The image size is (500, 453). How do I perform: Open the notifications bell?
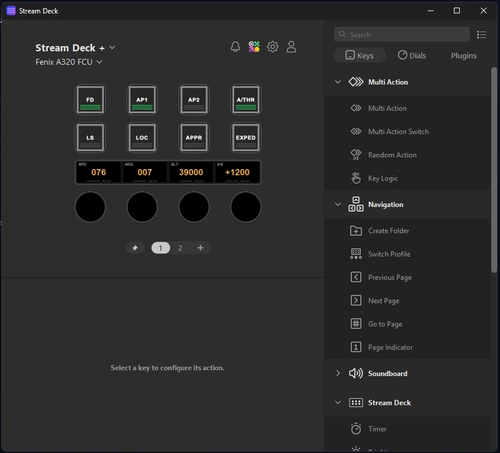[235, 47]
